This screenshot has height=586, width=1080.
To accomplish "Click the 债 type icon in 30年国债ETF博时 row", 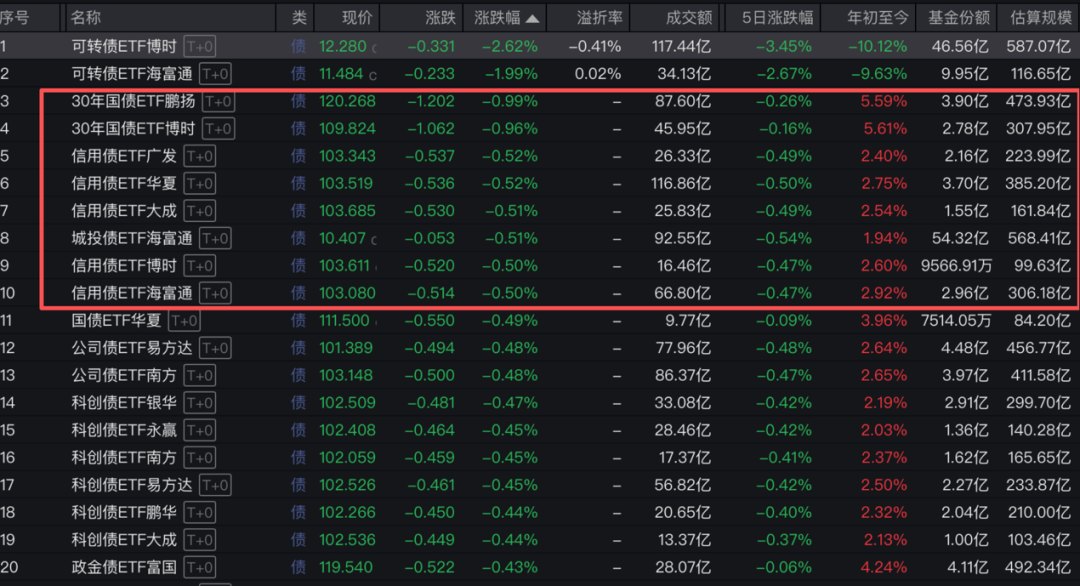I will [x=298, y=129].
